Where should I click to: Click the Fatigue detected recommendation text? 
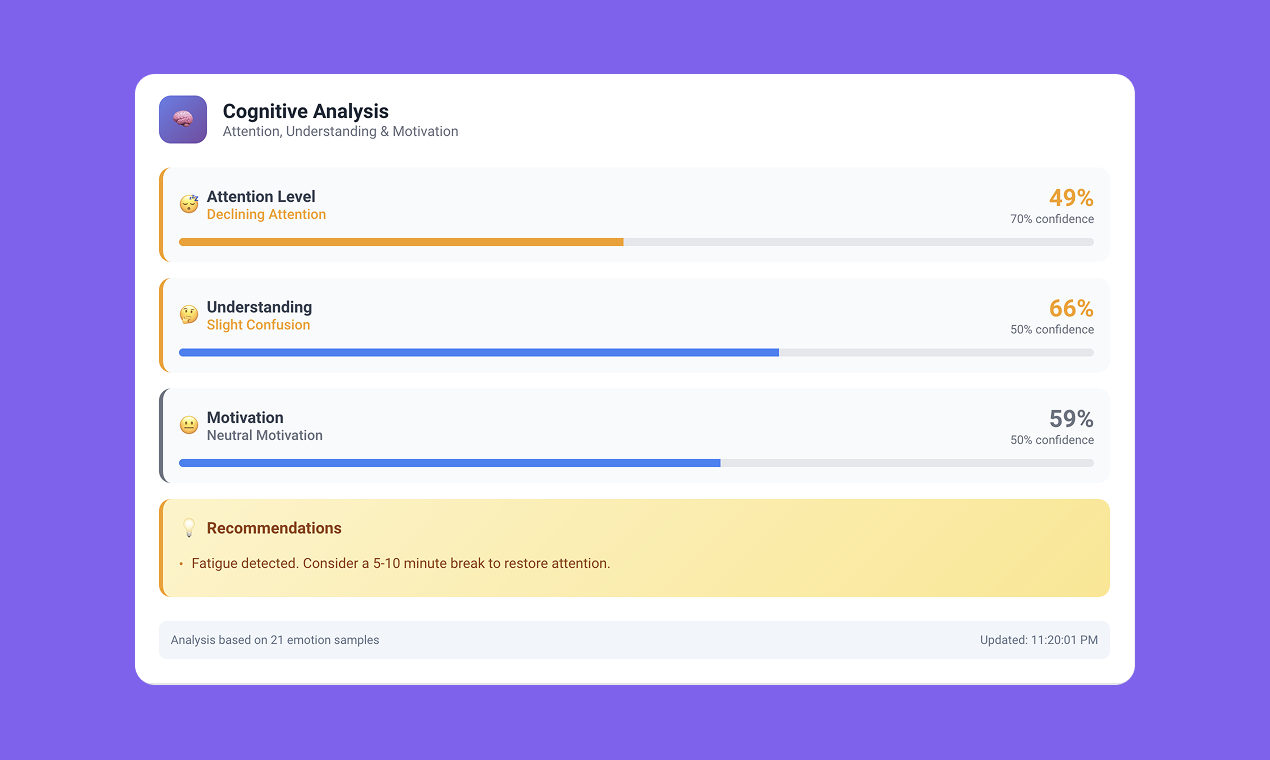click(401, 563)
